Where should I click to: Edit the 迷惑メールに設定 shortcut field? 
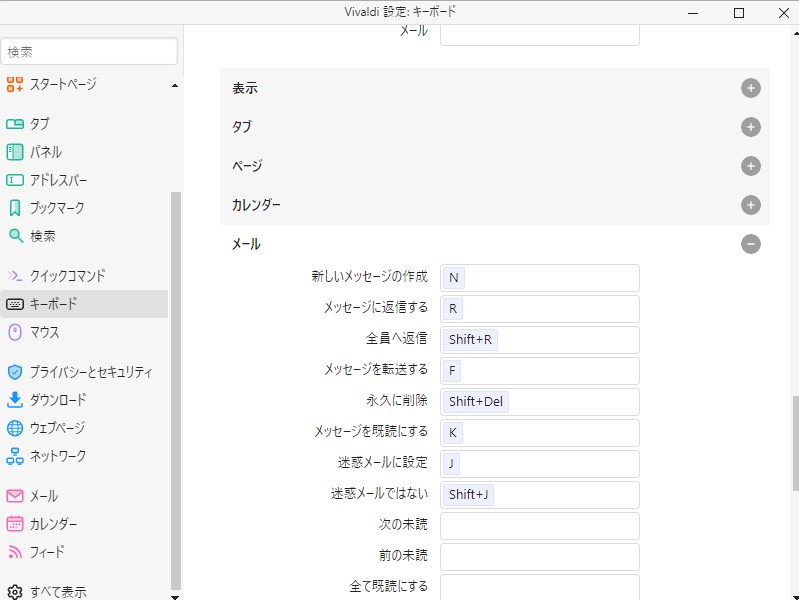[x=540, y=464]
